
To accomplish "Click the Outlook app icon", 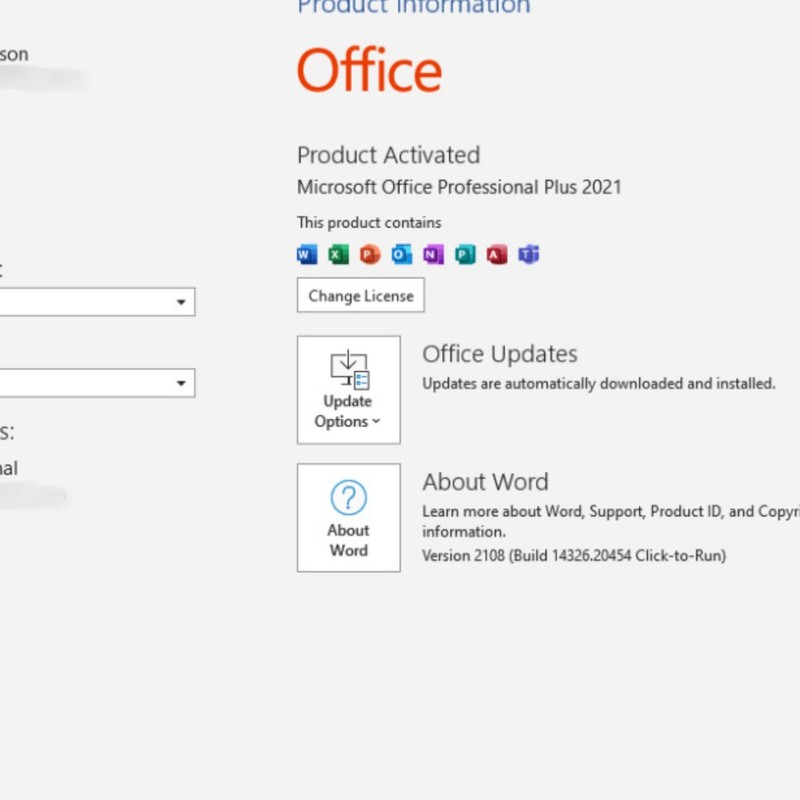I will pos(402,254).
